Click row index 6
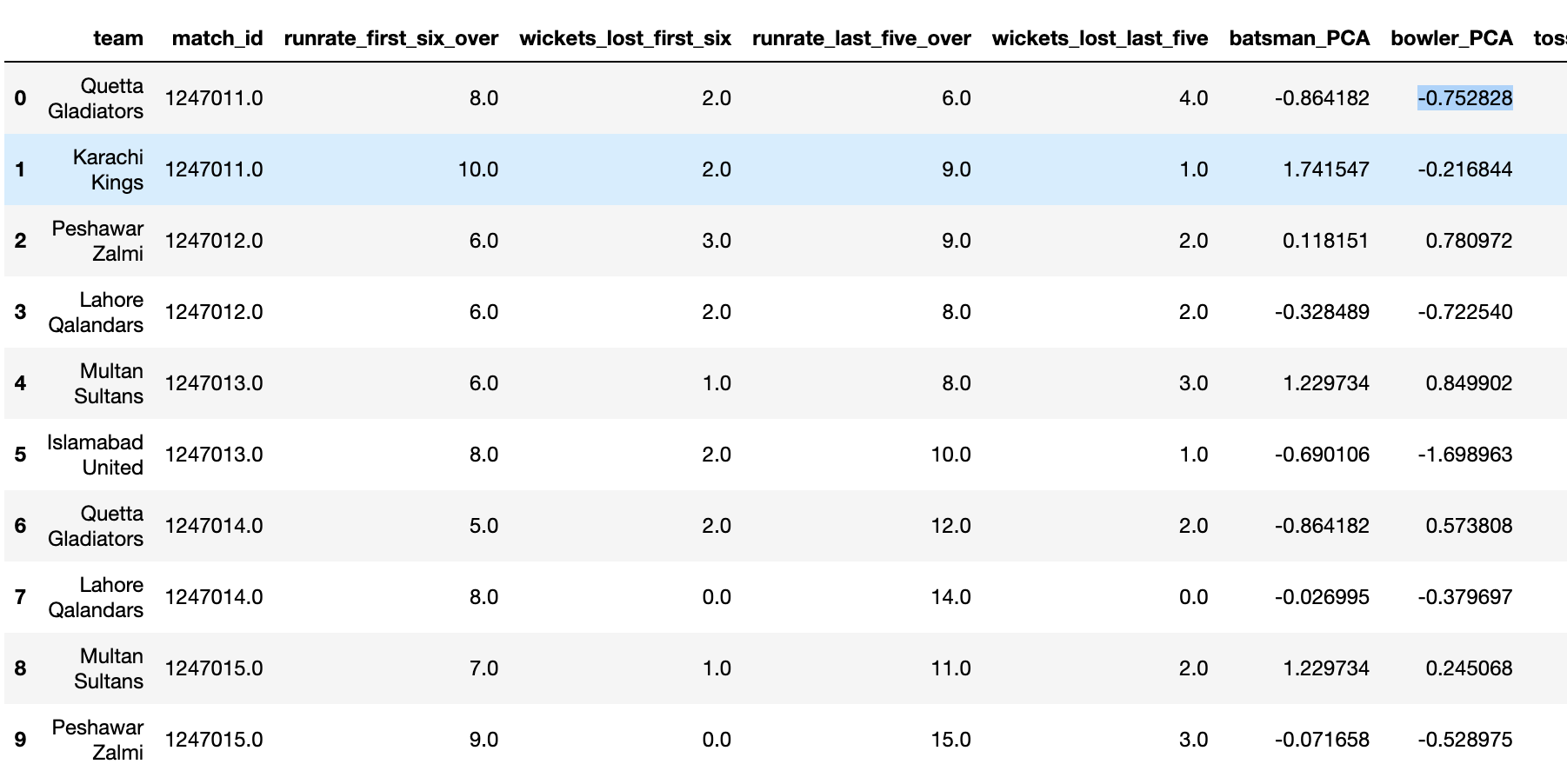This screenshot has height=784, width=1567. tap(20, 526)
